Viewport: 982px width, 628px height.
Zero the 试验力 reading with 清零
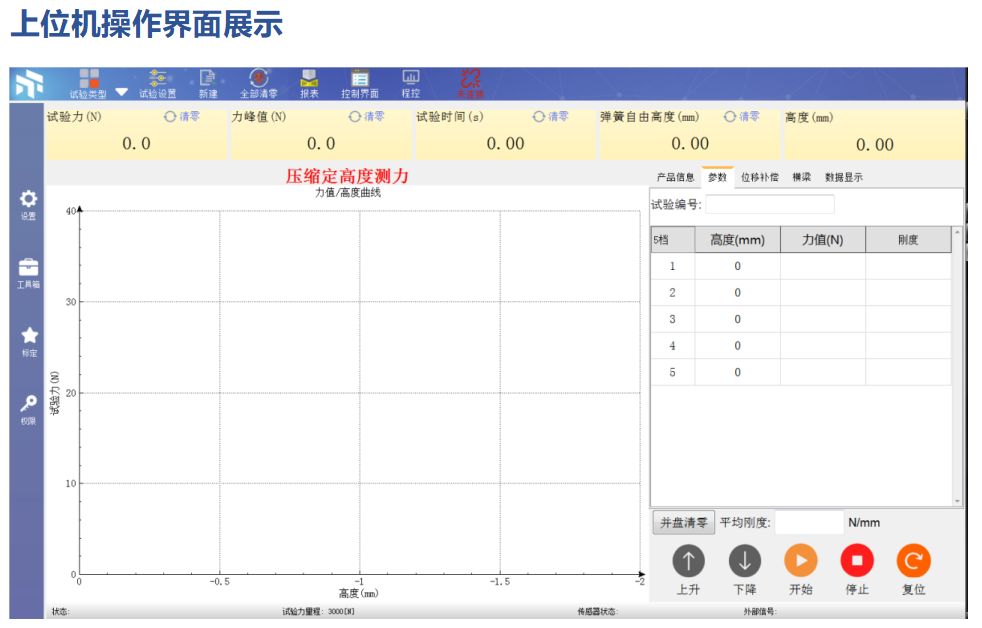point(181,117)
